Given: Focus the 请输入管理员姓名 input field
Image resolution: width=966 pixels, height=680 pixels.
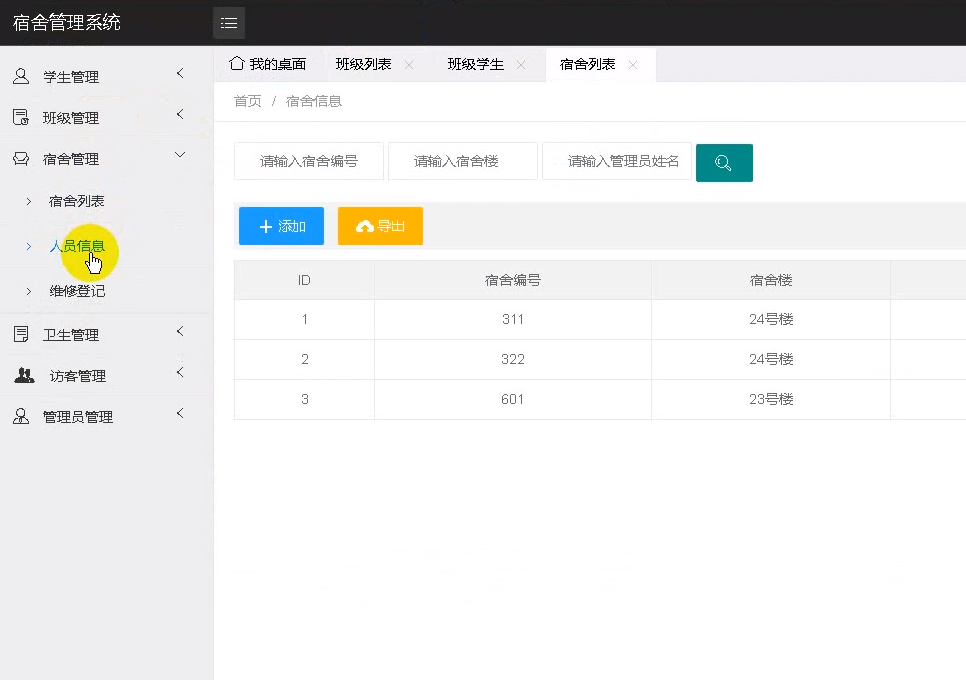Looking at the screenshot, I should (617, 161).
